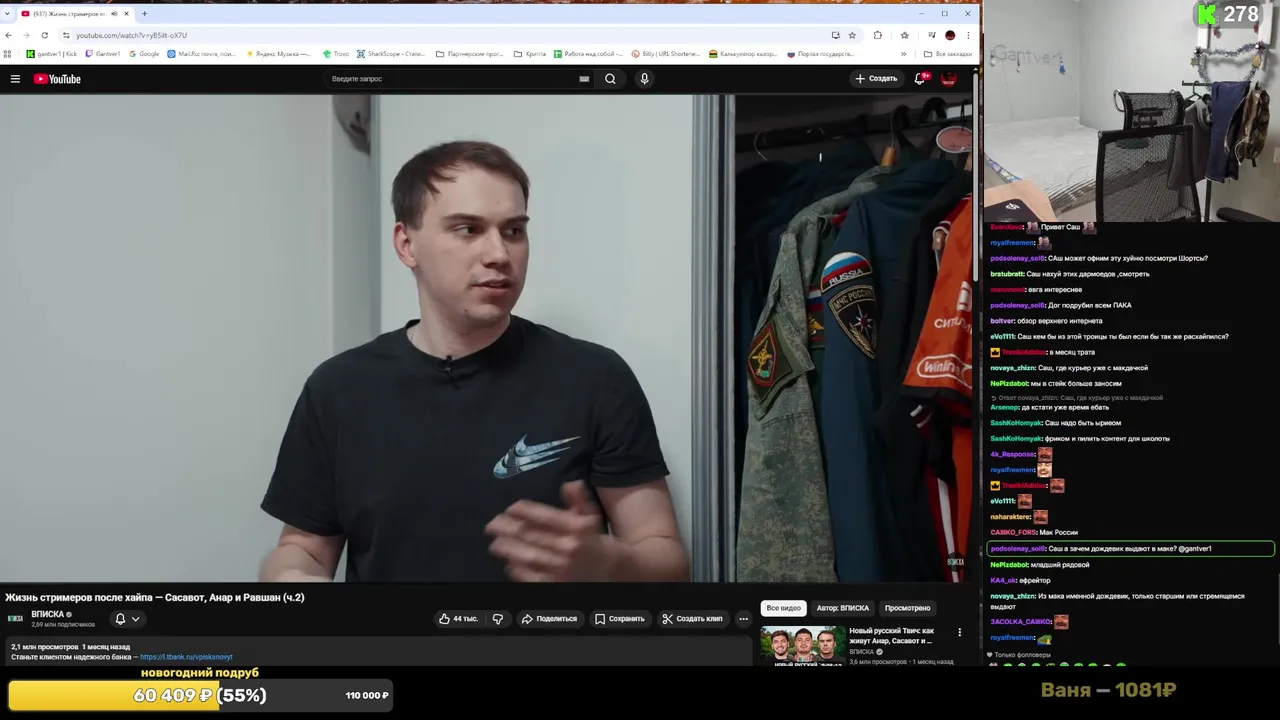Expand the tab search chevron dropdown
The width and height of the screenshot is (1280, 720).
(7, 14)
